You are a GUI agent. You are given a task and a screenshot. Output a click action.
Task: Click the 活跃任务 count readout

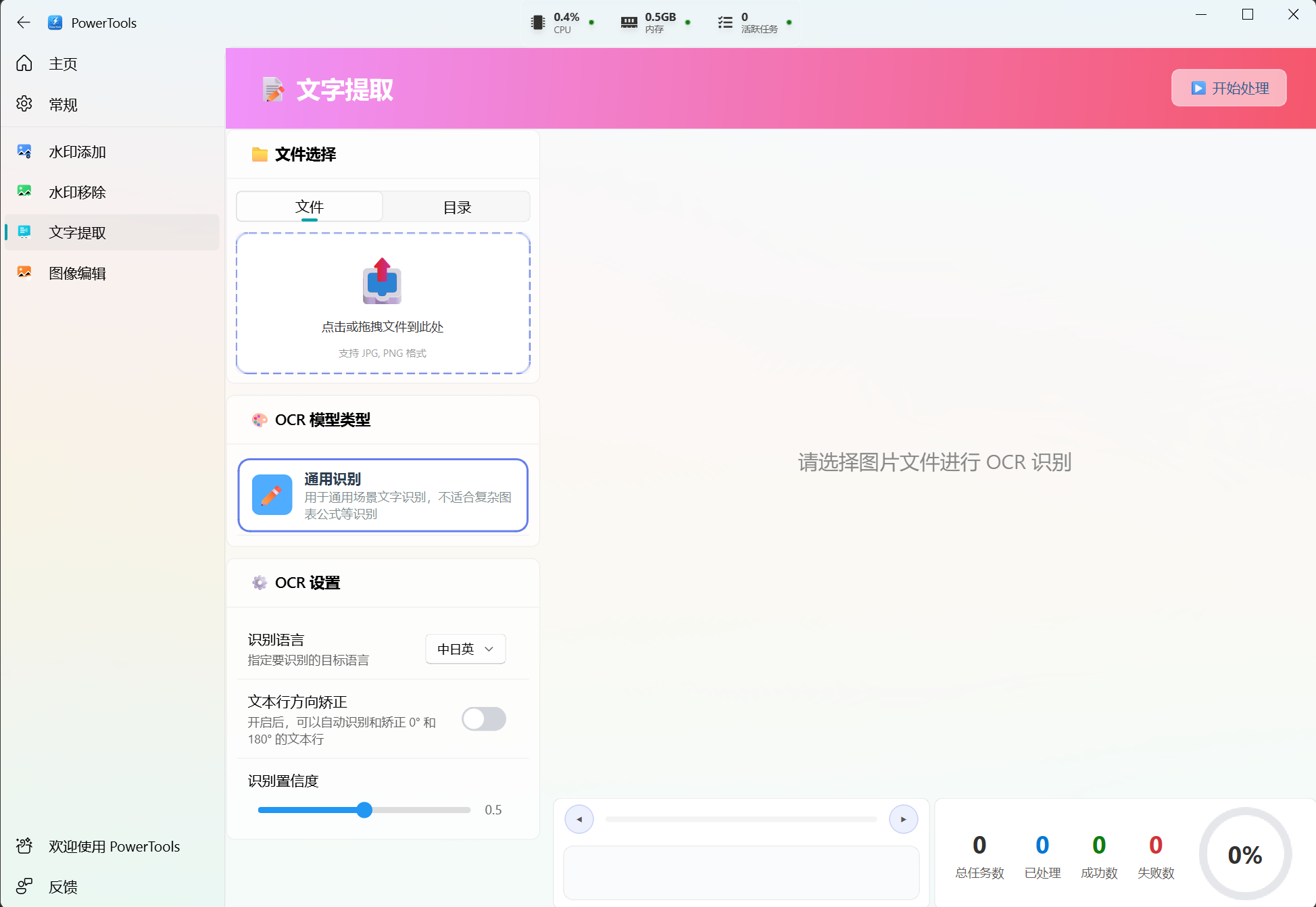pos(760,22)
